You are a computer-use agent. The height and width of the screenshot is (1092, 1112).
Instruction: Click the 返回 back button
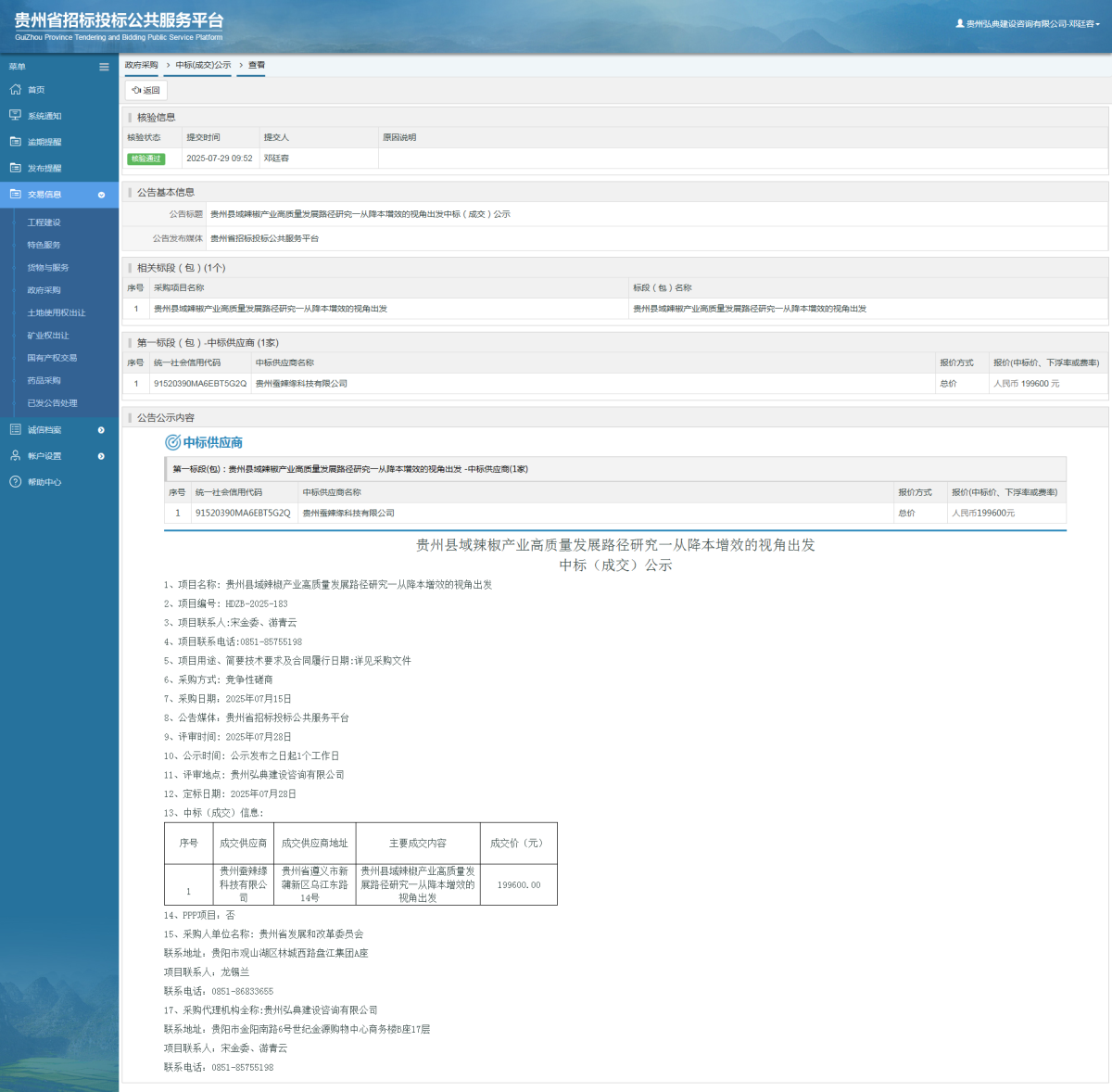(x=145, y=90)
